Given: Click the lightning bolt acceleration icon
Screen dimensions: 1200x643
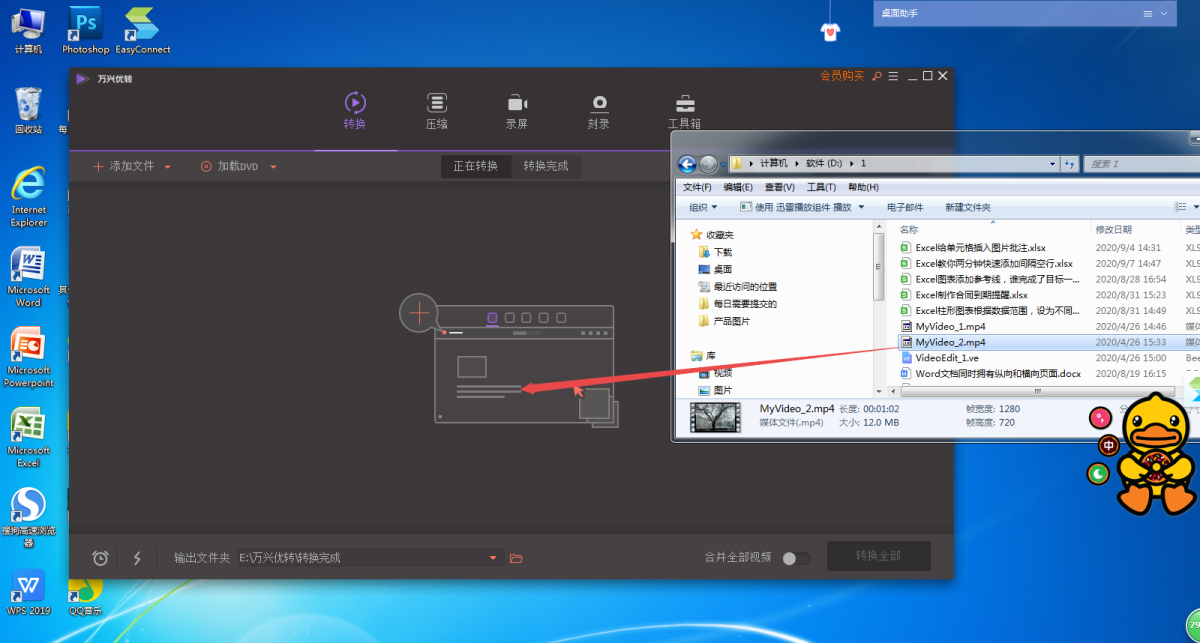Looking at the screenshot, I should (137, 558).
